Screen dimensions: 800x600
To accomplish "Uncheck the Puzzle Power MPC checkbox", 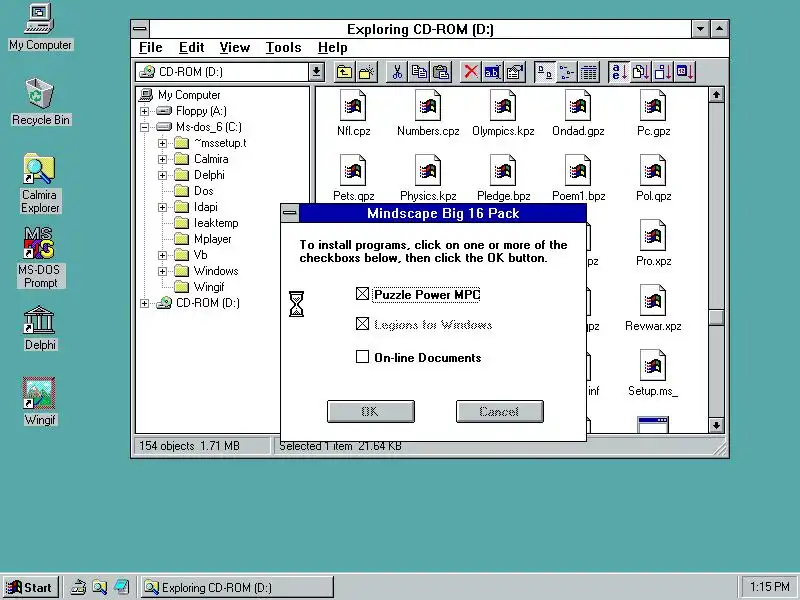I will (x=362, y=294).
